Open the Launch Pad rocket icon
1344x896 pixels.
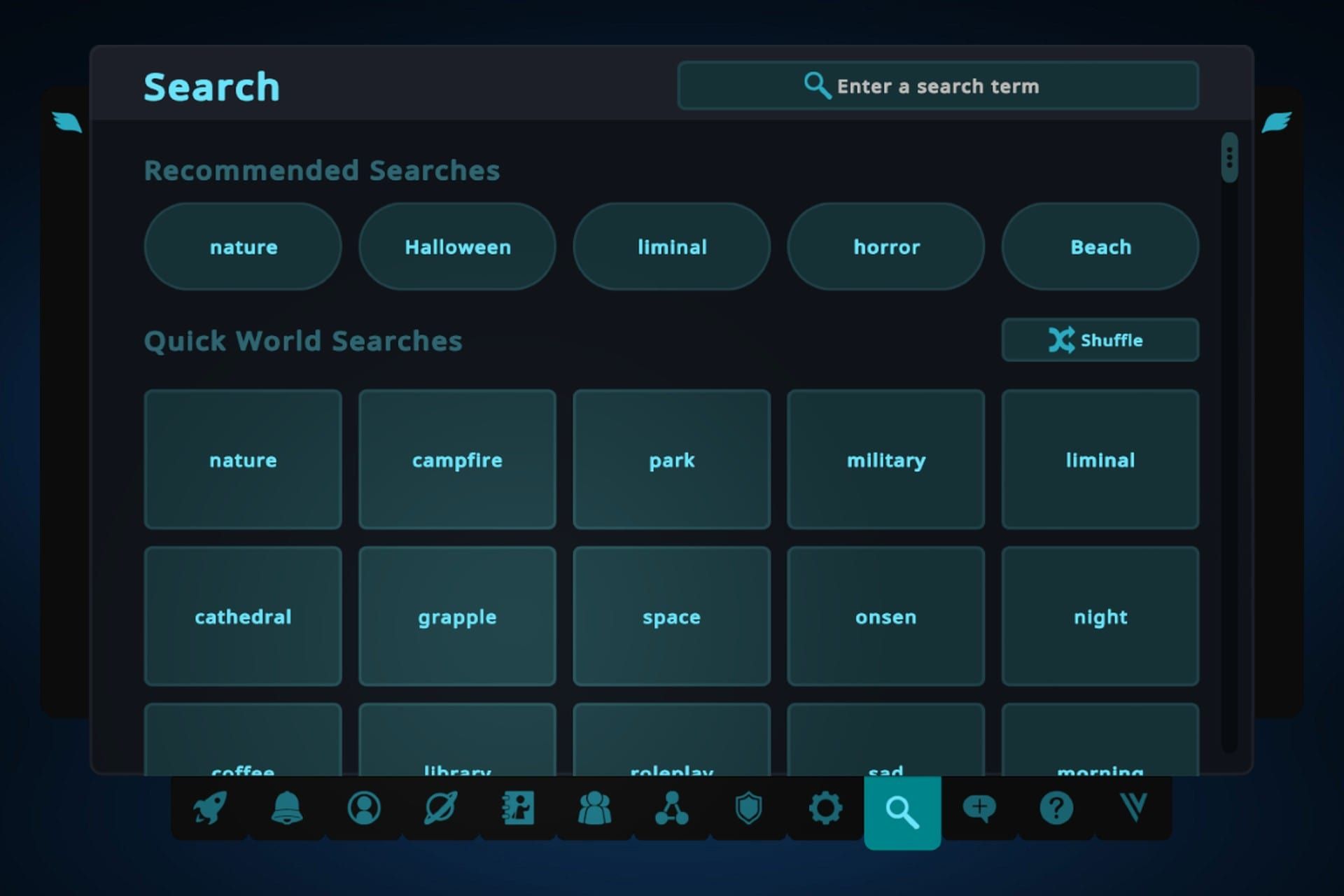(x=210, y=808)
